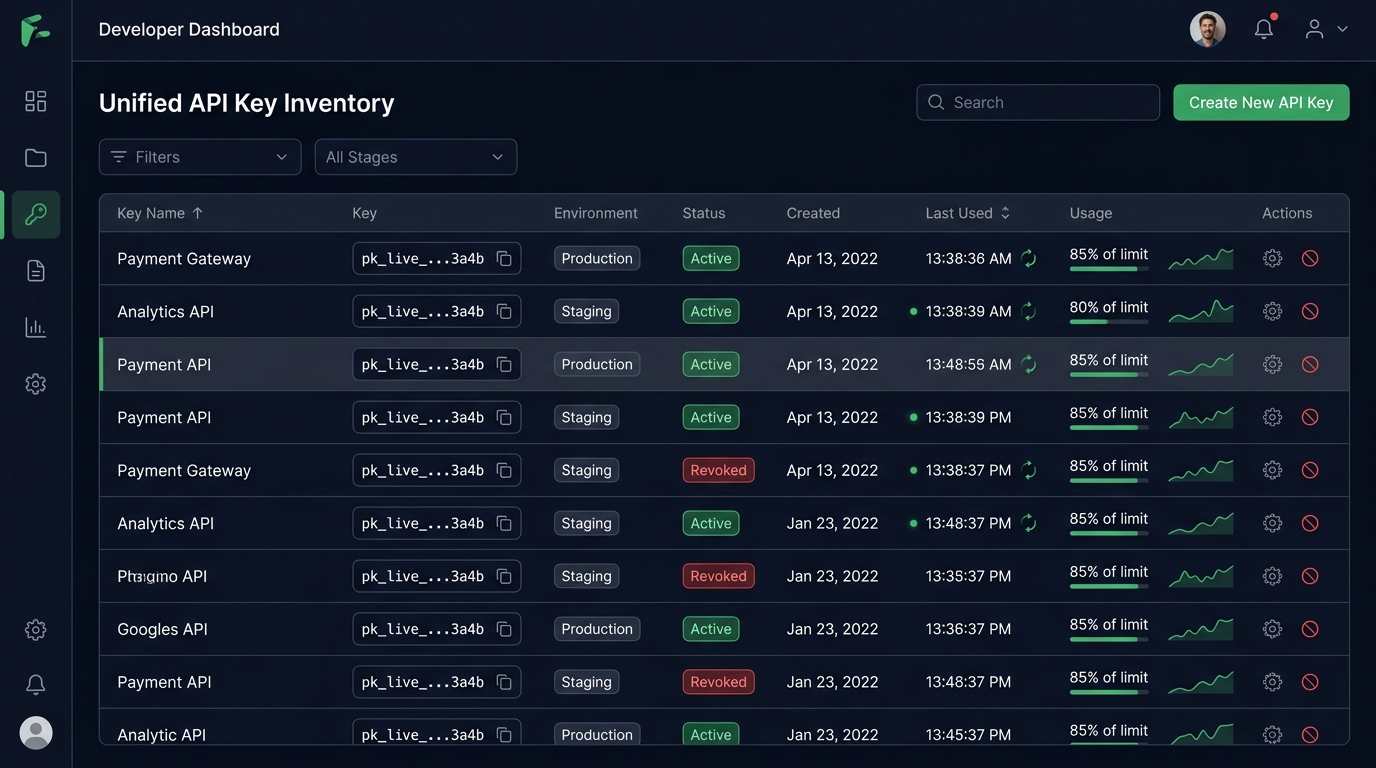Click the Key column header

pos(364,213)
